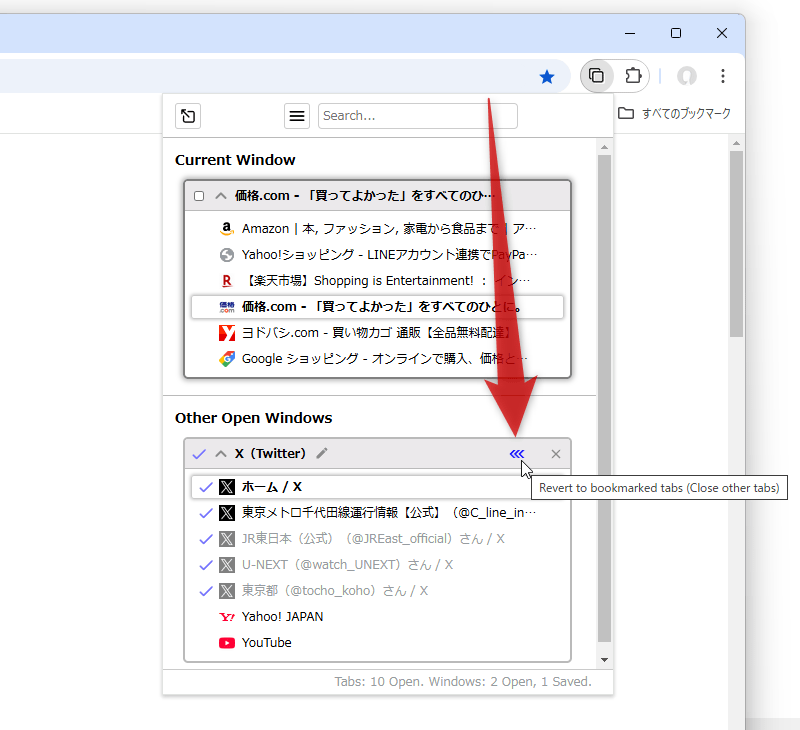Click the Yahoo! JAPAN favicon
Viewport: 800px width, 730px height.
coord(227,617)
